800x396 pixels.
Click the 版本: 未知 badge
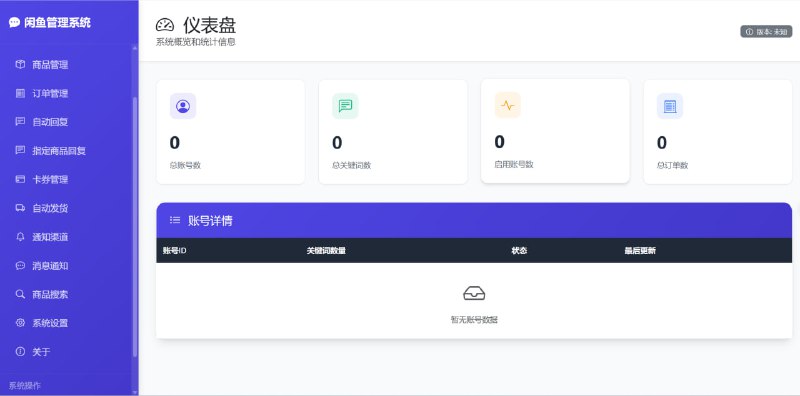(766, 32)
